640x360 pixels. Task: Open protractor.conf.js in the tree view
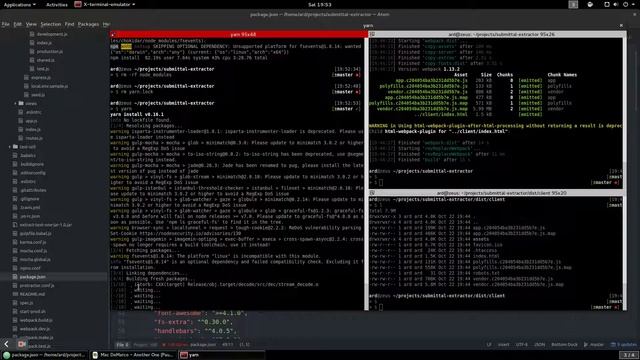pyautogui.click(x=37, y=285)
